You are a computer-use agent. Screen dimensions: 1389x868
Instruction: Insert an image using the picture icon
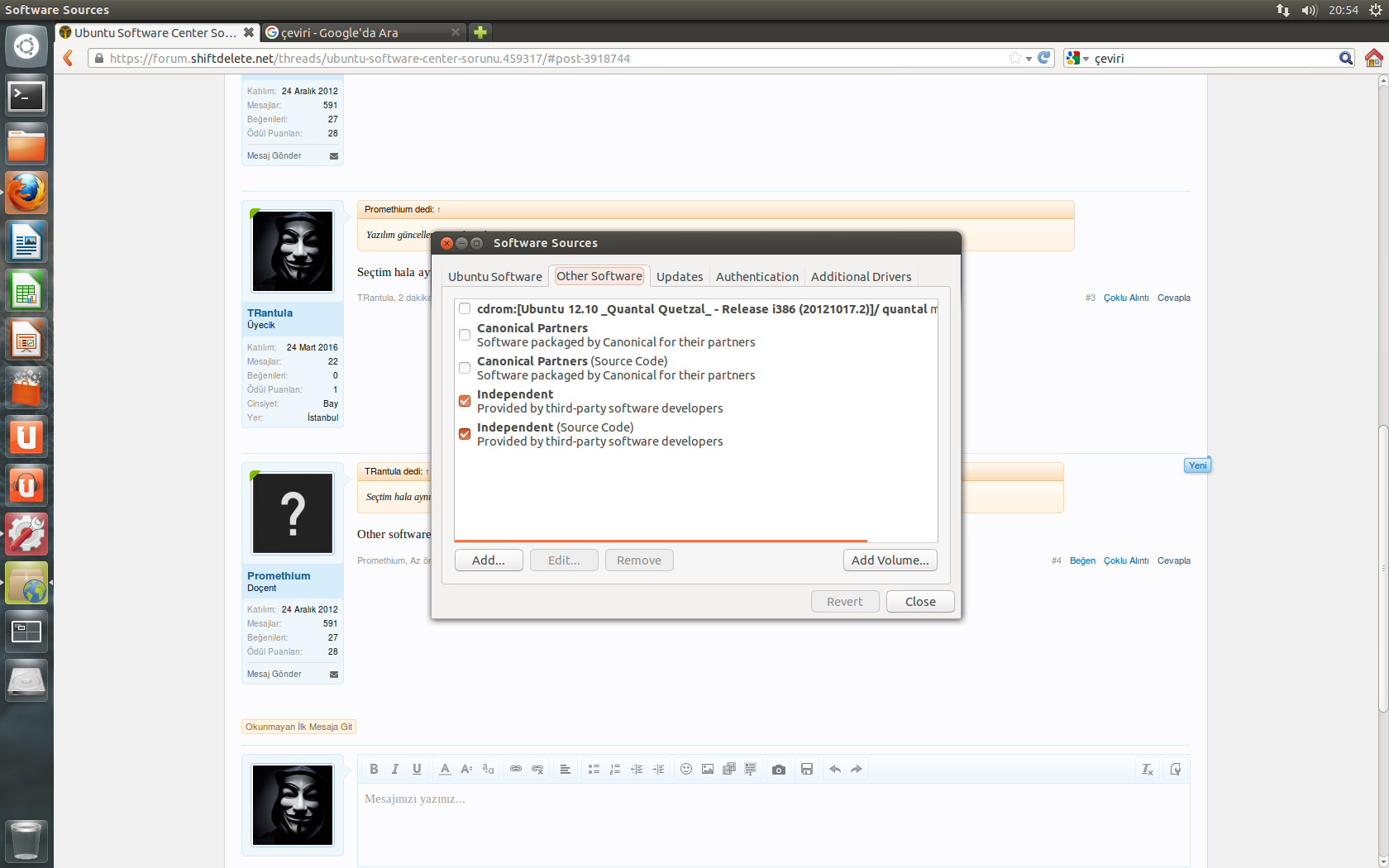[x=708, y=769]
